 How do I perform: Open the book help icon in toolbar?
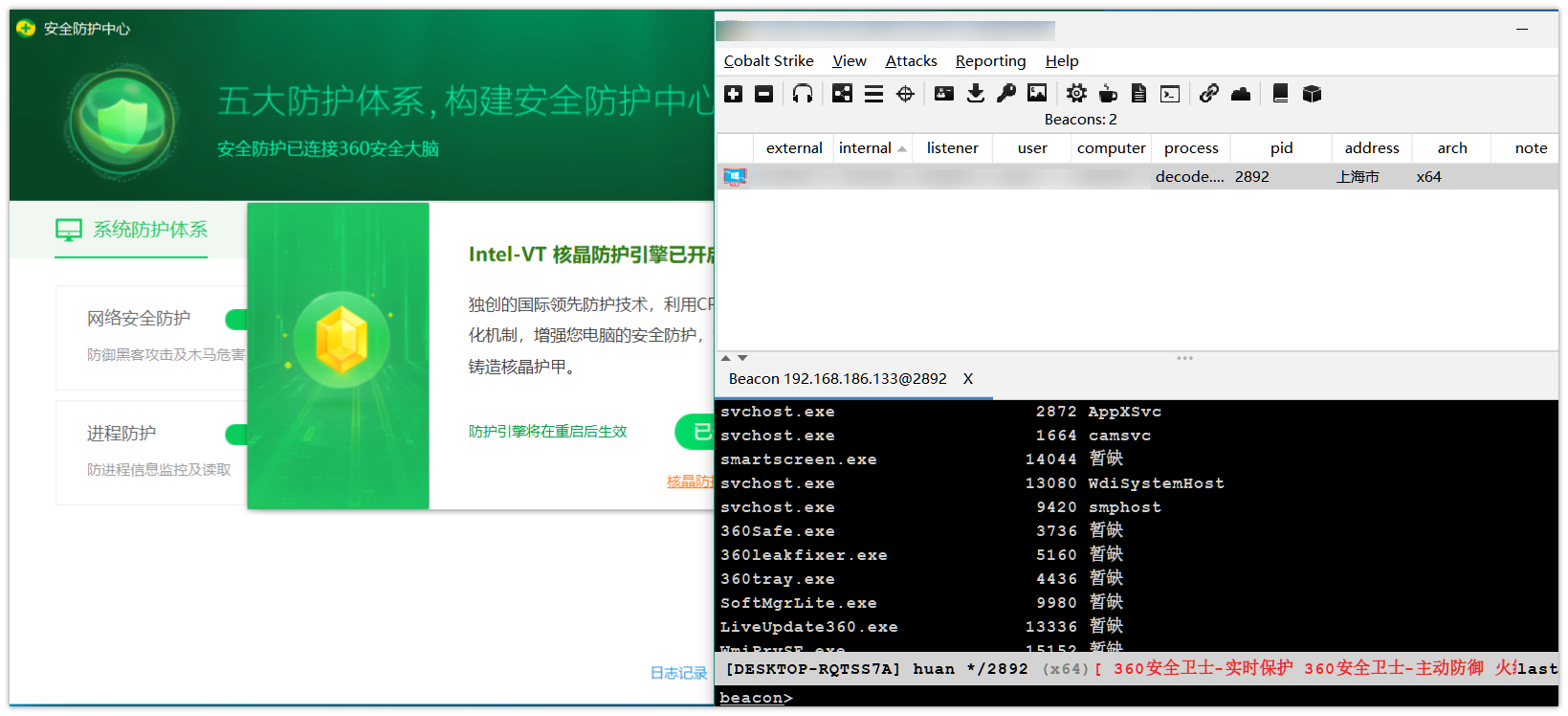click(1280, 94)
